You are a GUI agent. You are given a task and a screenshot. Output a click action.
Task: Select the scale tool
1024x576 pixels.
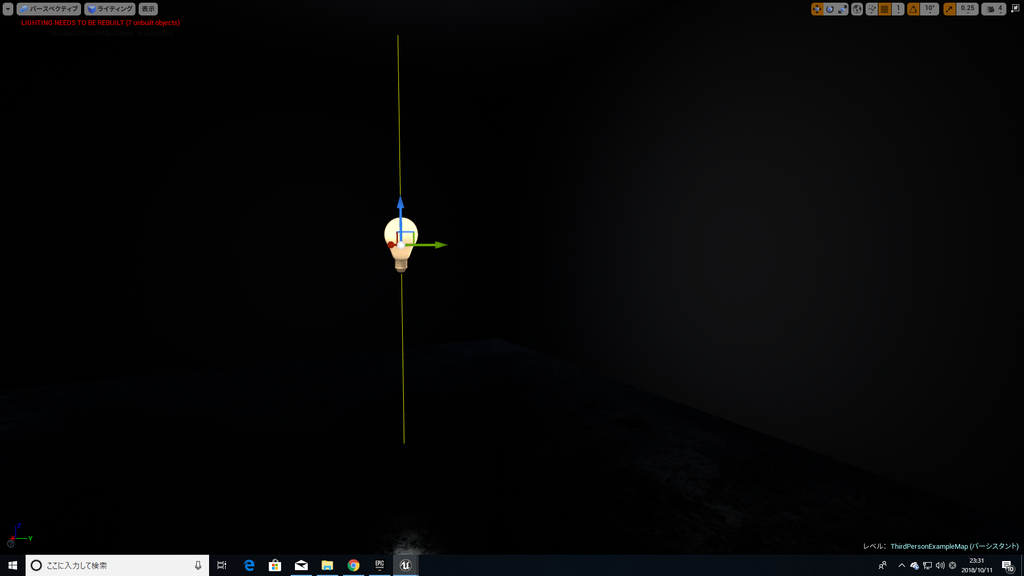pos(840,8)
